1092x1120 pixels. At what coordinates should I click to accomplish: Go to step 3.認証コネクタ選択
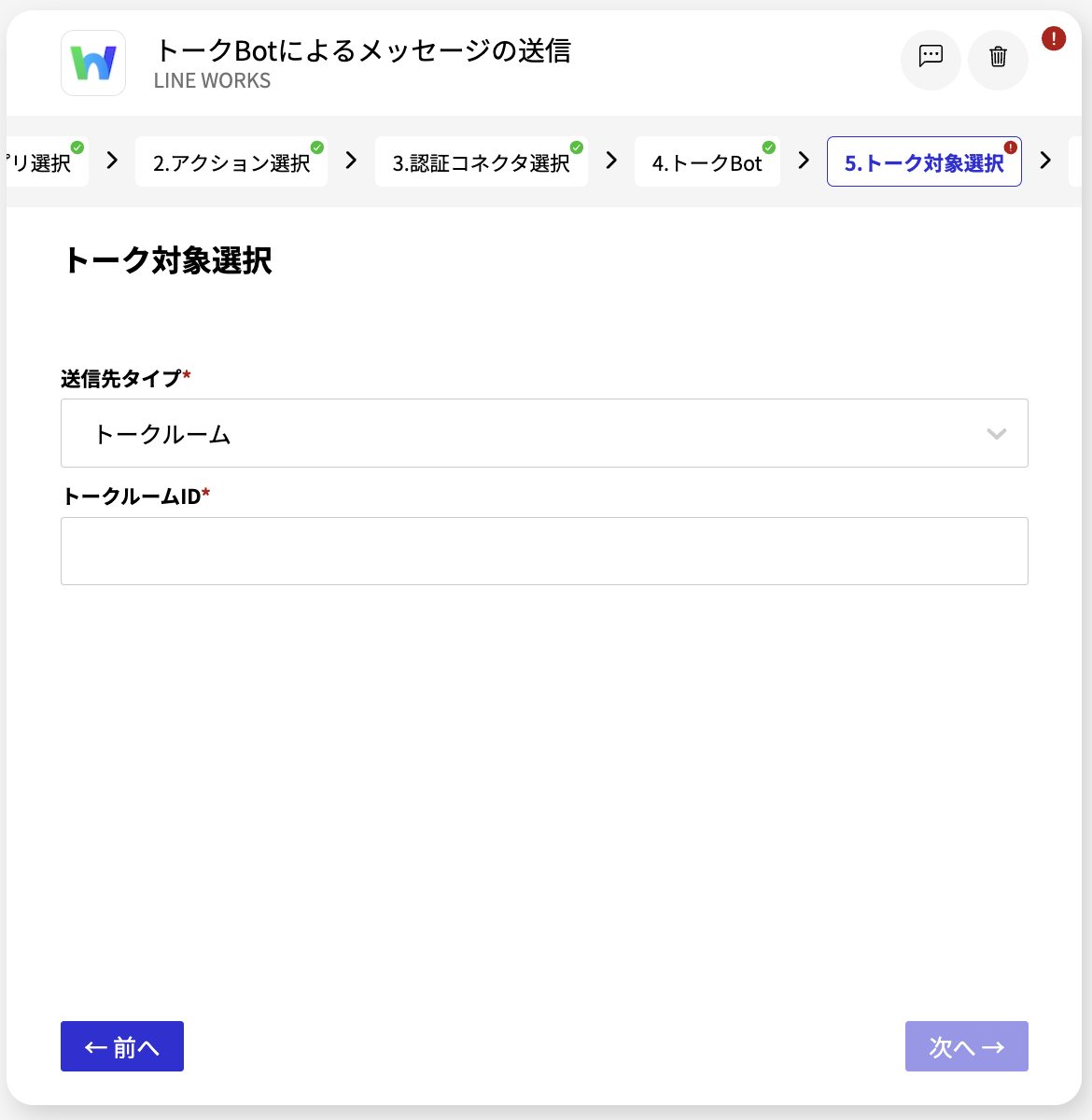click(x=482, y=162)
